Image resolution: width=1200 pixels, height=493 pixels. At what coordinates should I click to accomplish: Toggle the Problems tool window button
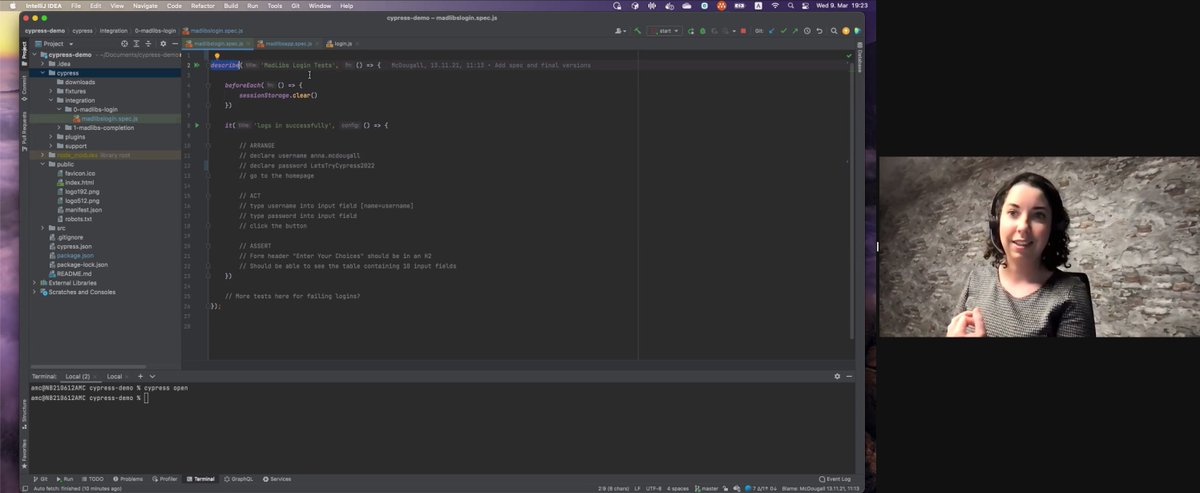click(x=129, y=479)
